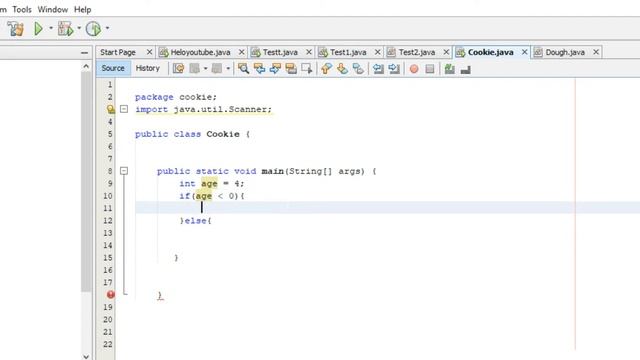Open the Help menu
640x360 pixels.
82,9
